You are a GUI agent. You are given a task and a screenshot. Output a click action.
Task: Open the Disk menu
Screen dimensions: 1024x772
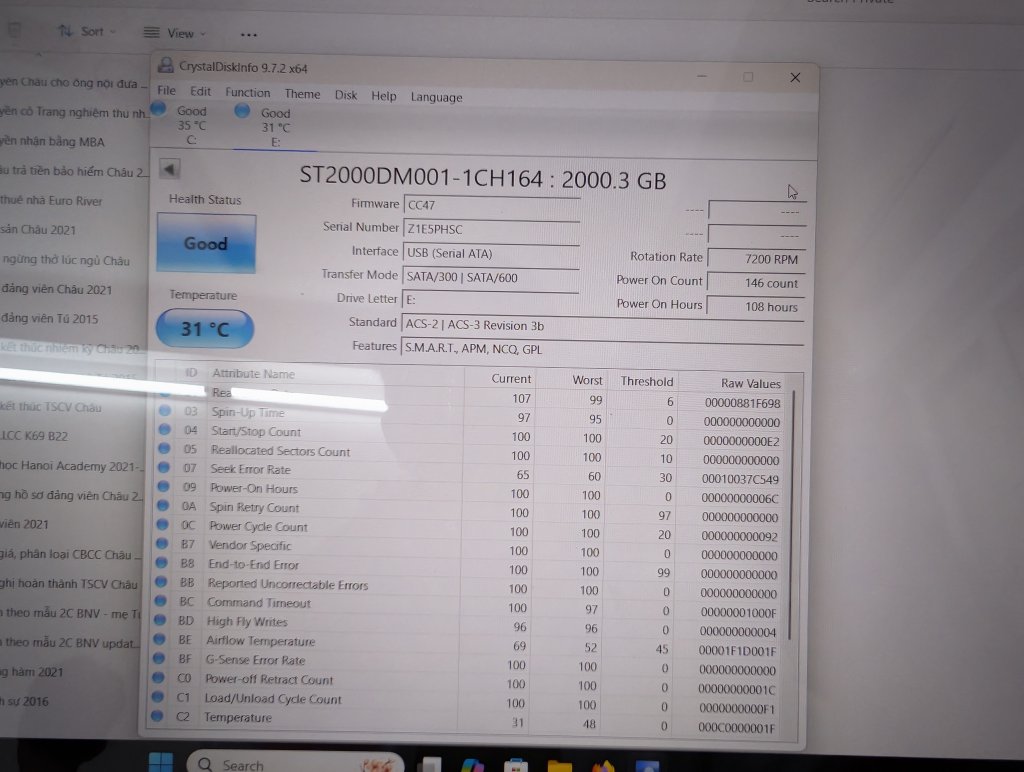[x=345, y=95]
